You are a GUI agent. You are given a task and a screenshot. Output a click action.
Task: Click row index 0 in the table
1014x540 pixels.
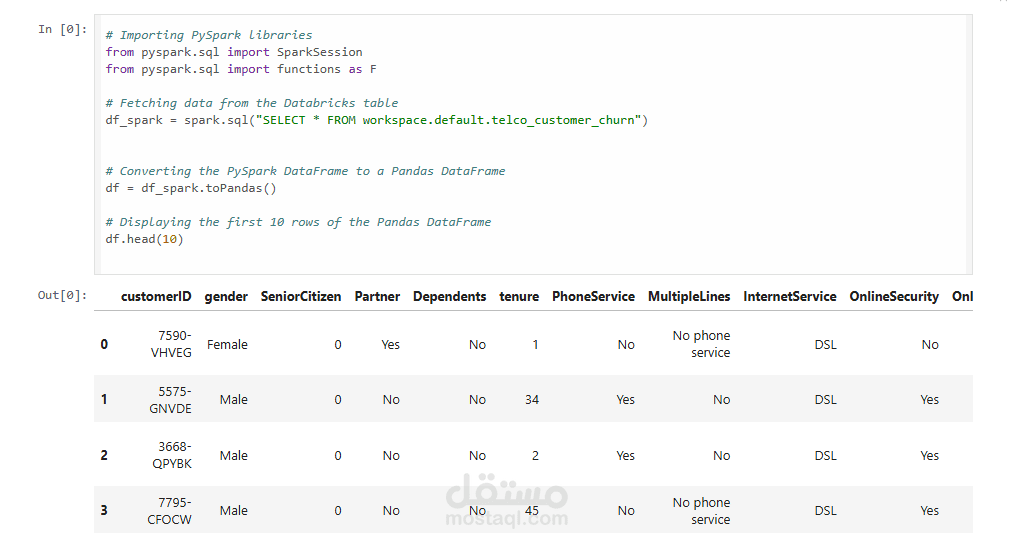click(104, 344)
